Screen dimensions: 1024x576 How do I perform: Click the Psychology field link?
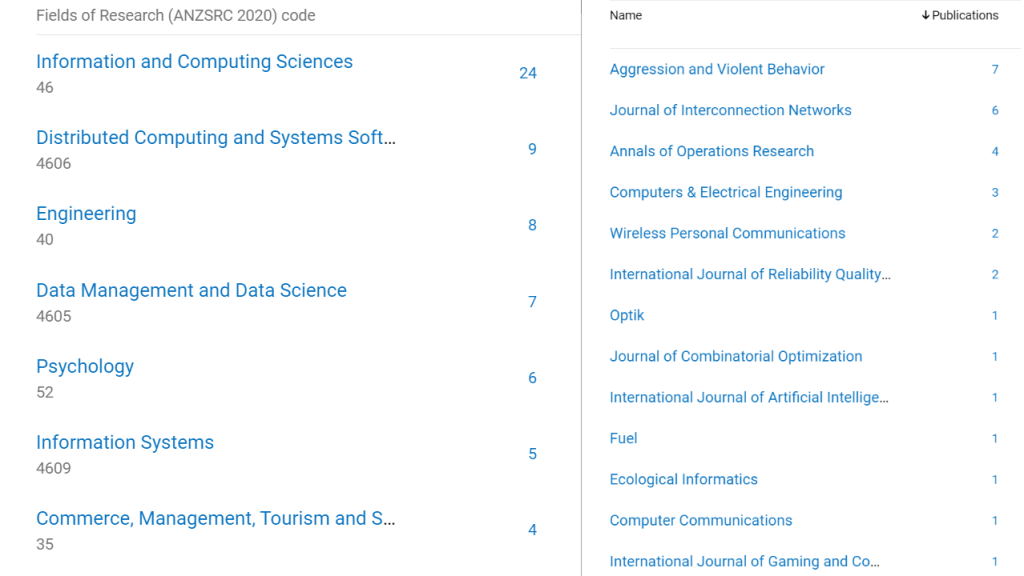click(85, 367)
